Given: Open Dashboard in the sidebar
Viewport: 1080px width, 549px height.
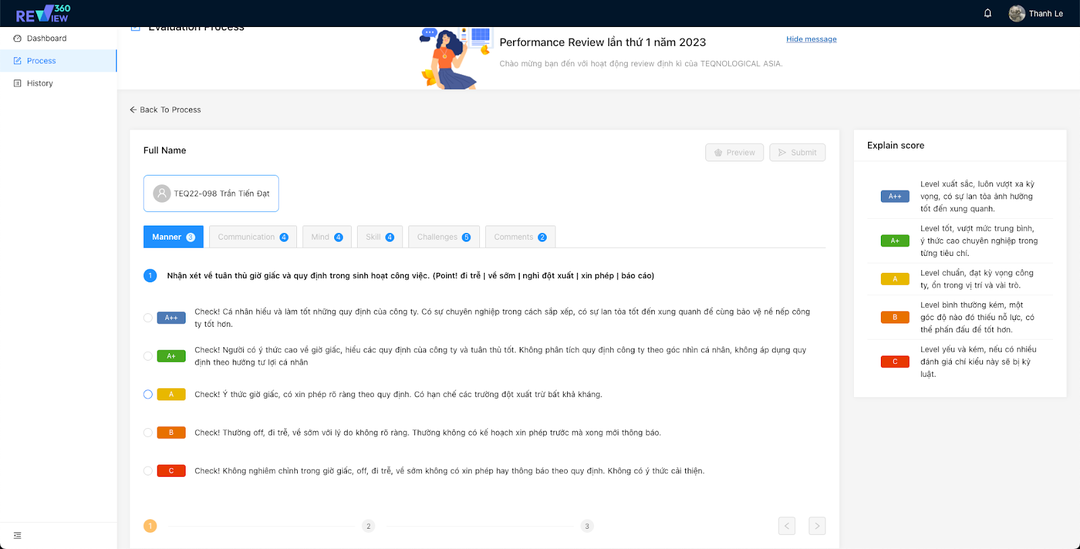Looking at the screenshot, I should tap(46, 38).
